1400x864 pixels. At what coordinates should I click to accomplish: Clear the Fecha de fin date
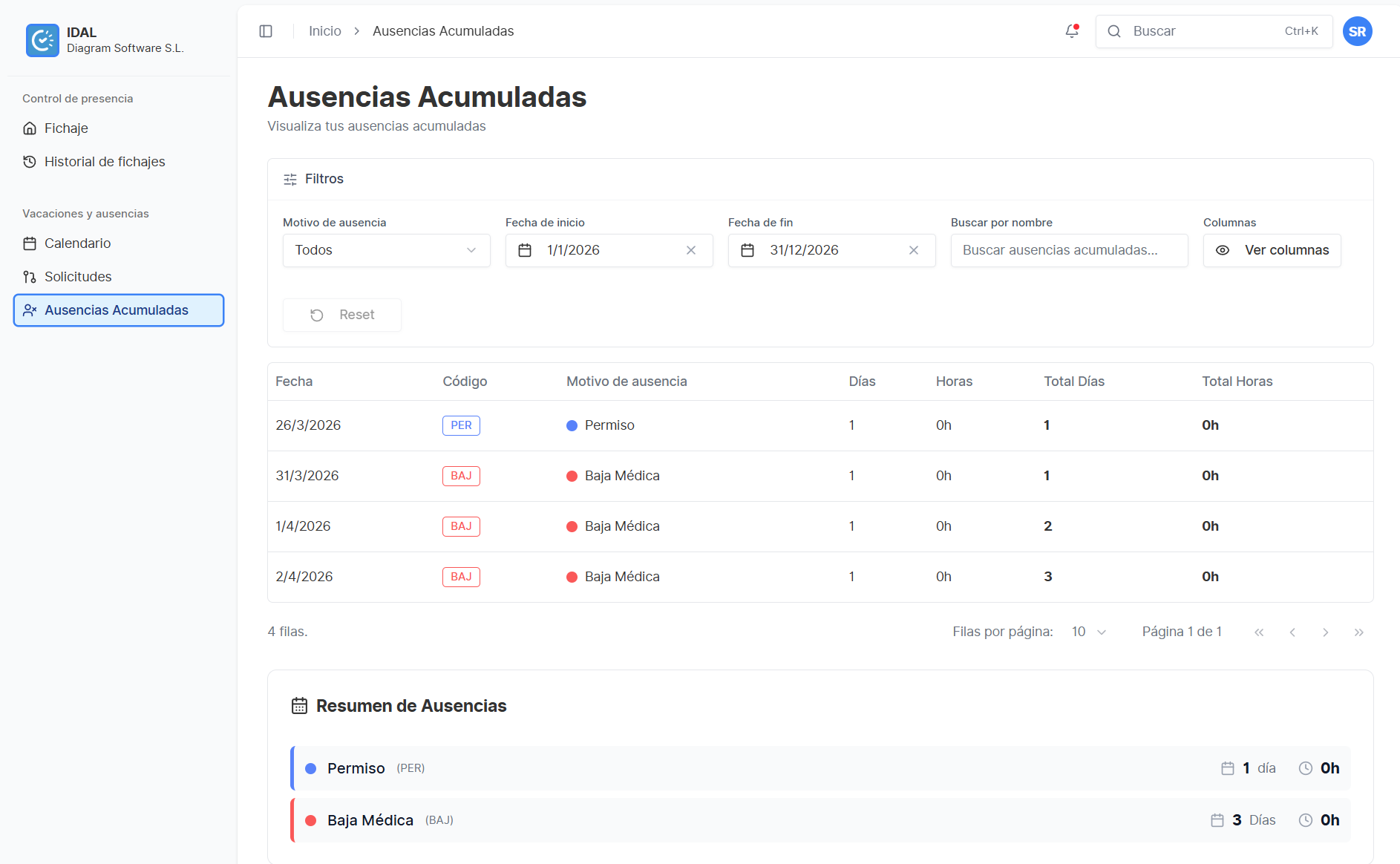point(913,250)
